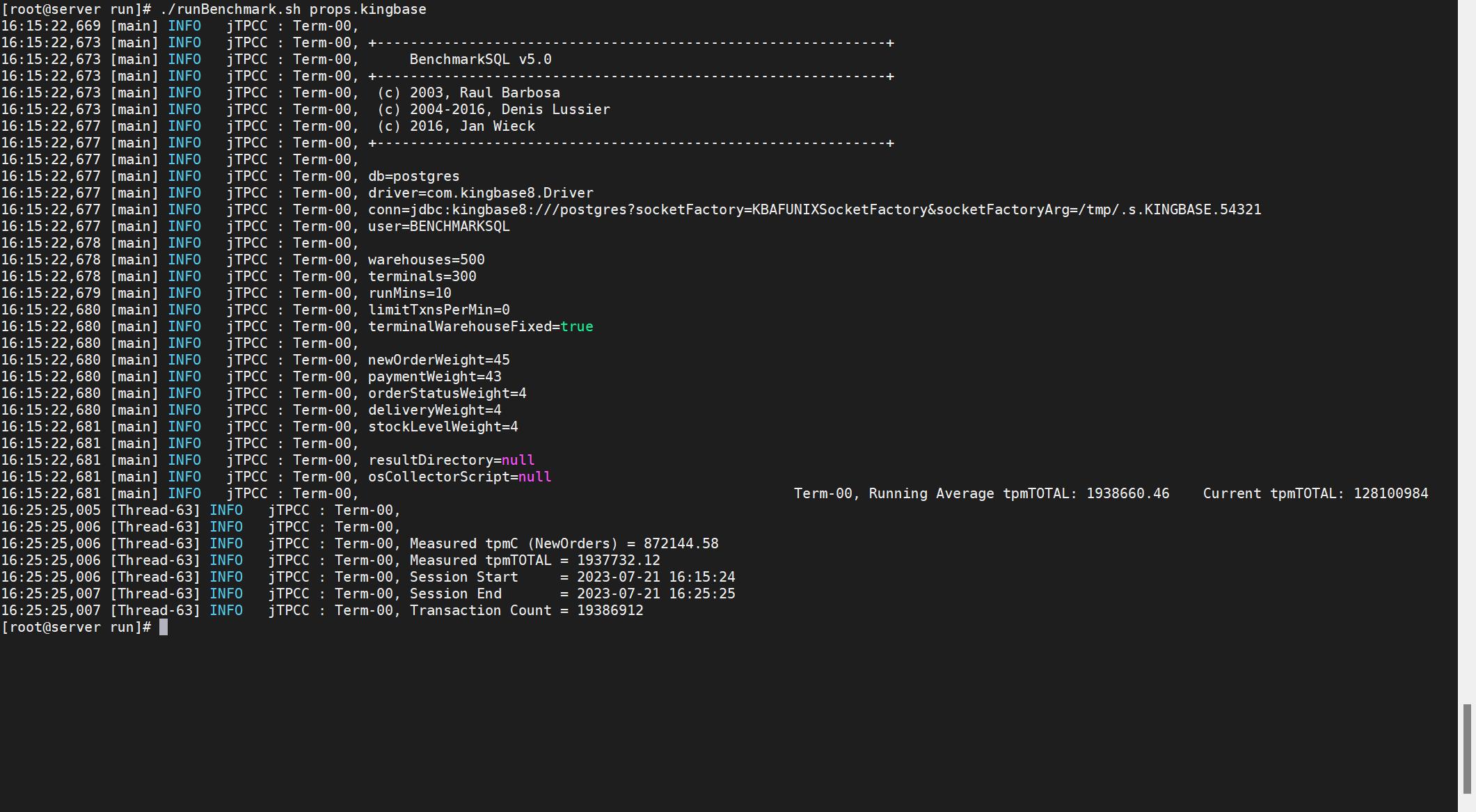The width and height of the screenshot is (1476, 812).
Task: Click the newOrderWeight=45 text
Action: click(x=438, y=360)
